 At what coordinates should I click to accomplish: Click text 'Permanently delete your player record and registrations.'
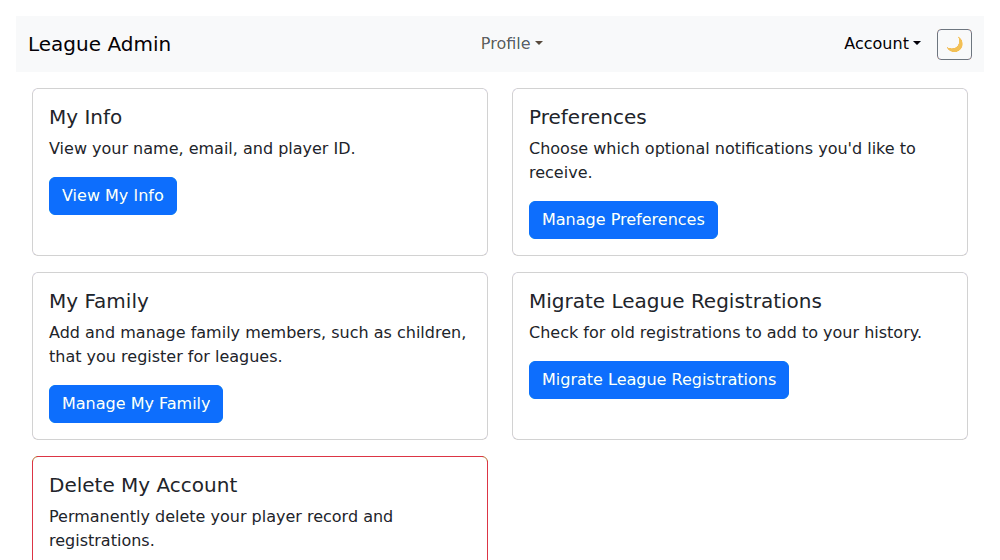point(221,528)
